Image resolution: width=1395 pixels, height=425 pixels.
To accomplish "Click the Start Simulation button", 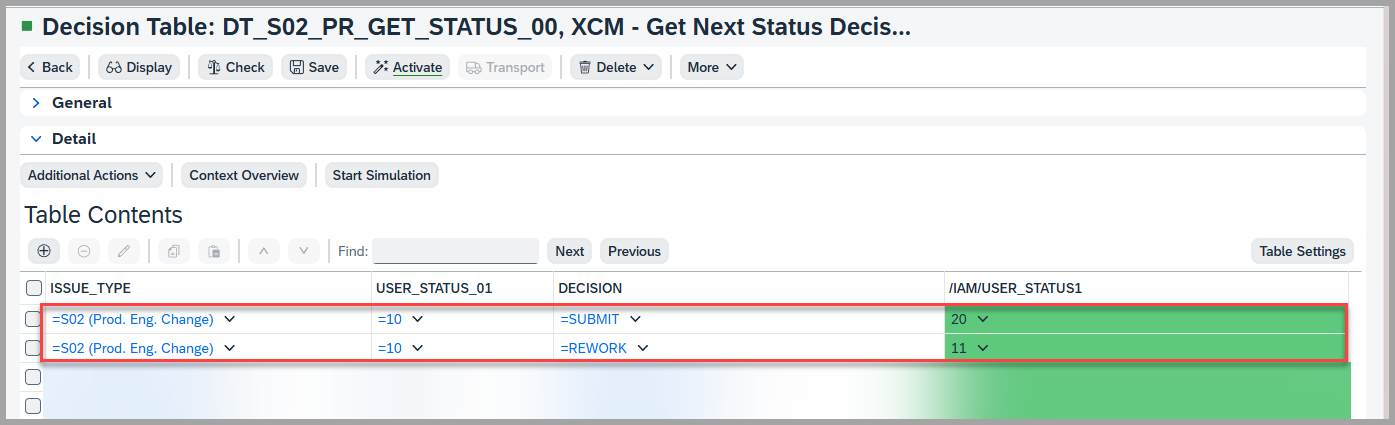I will point(381,175).
